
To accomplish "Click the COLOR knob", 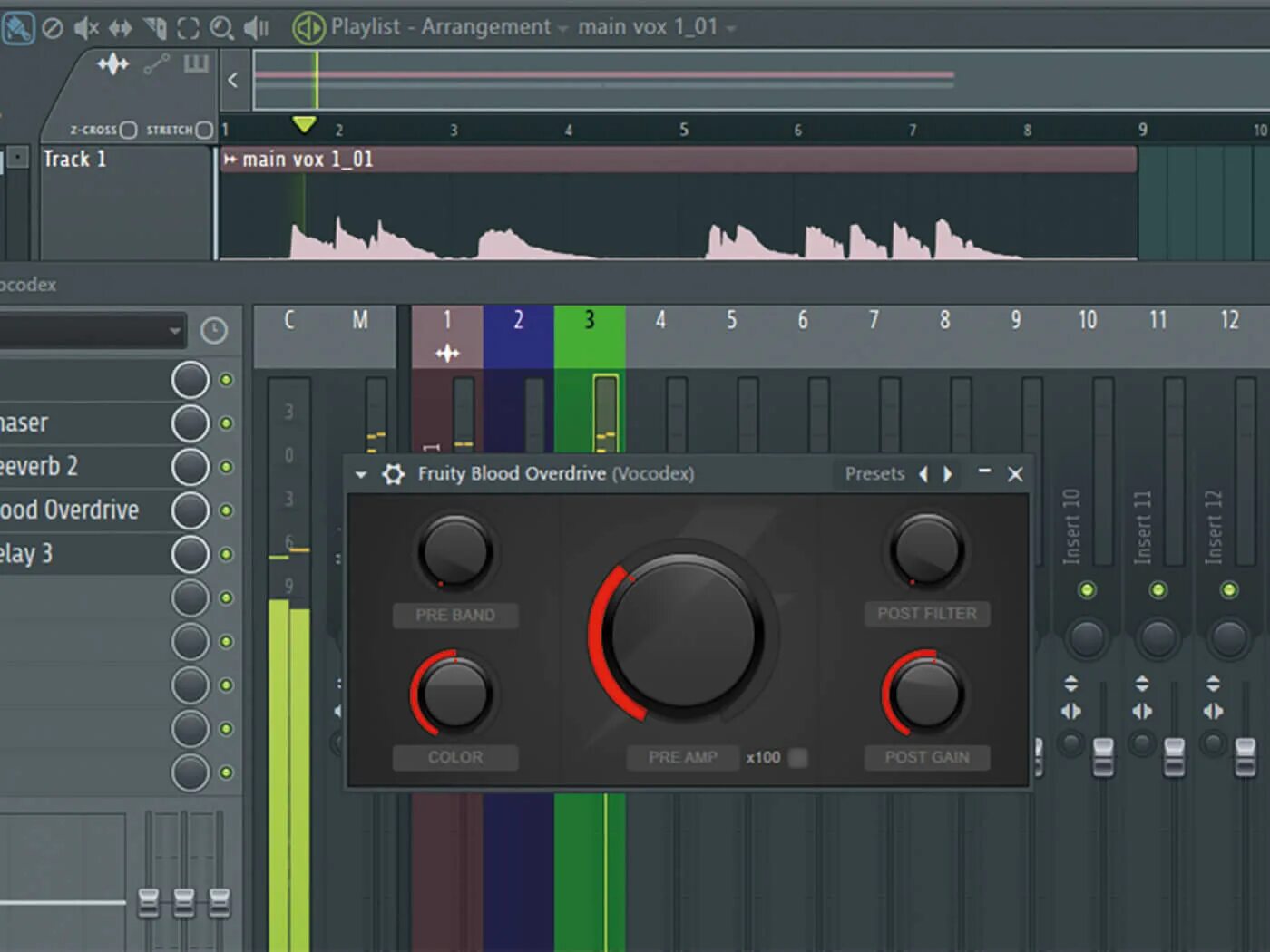I will 454,695.
